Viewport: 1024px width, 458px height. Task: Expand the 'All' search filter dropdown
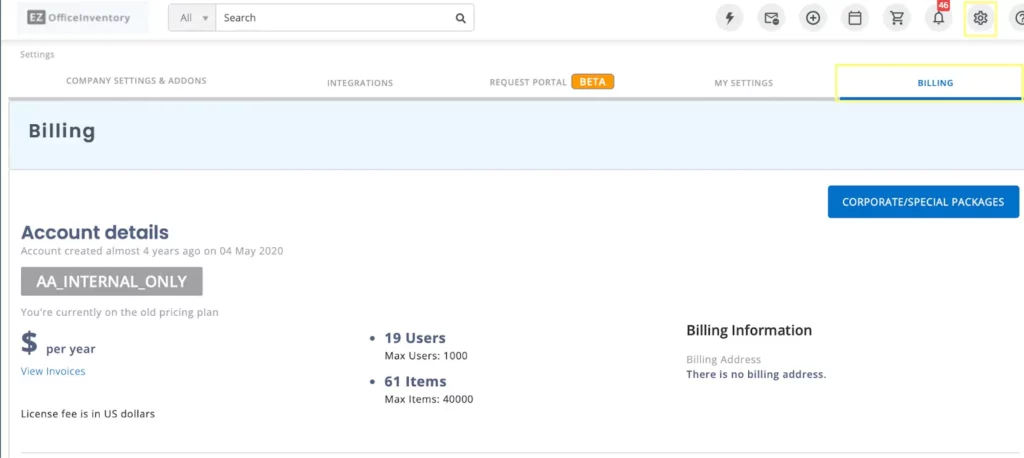pos(192,18)
